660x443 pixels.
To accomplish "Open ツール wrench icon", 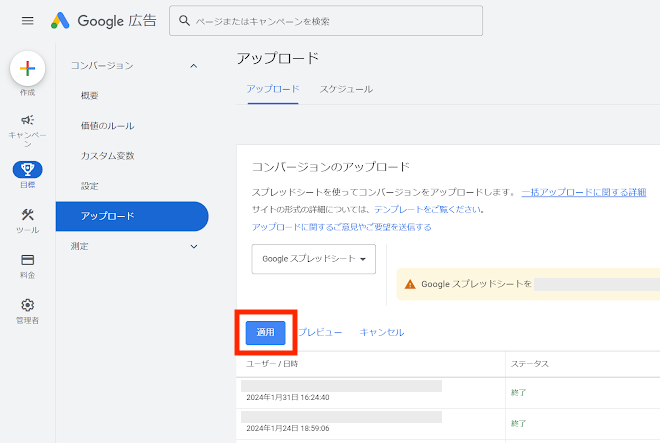I will coord(27,215).
